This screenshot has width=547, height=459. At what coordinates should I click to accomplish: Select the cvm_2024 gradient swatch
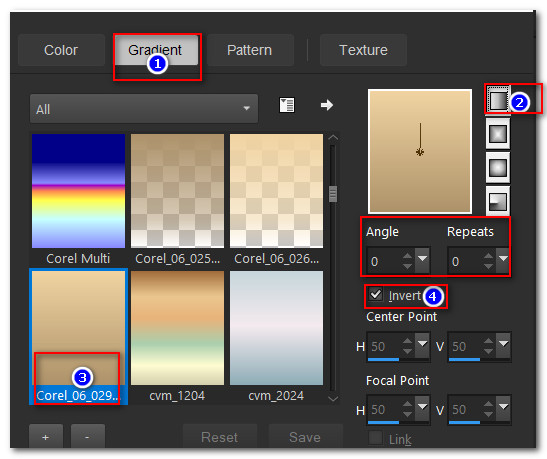click(x=276, y=328)
